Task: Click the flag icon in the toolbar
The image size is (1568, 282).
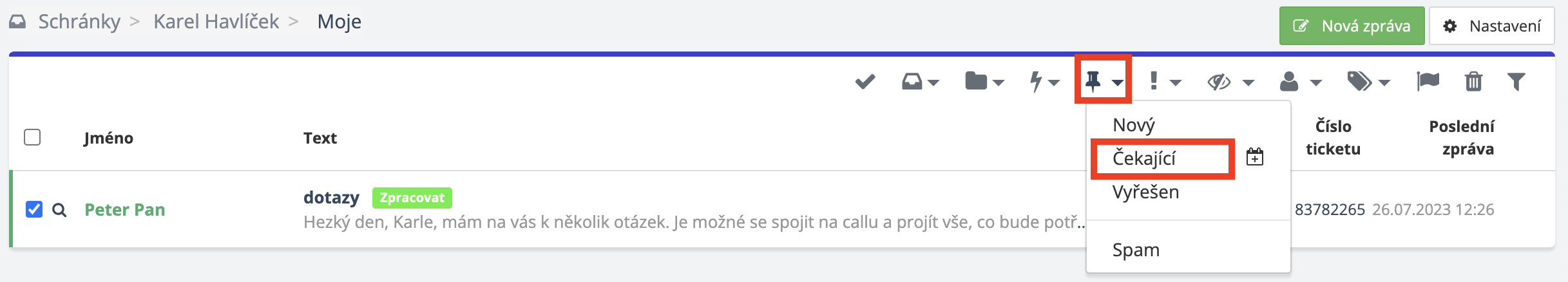Action: 1428,82
